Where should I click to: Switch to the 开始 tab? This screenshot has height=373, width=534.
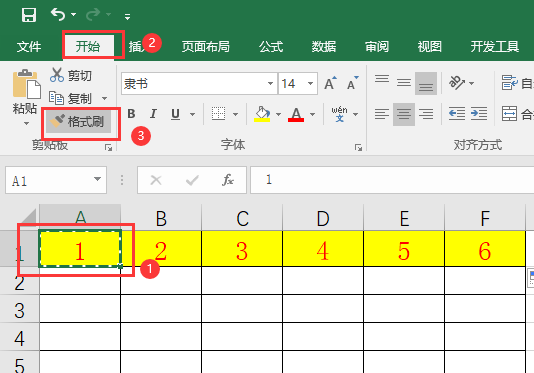click(88, 46)
